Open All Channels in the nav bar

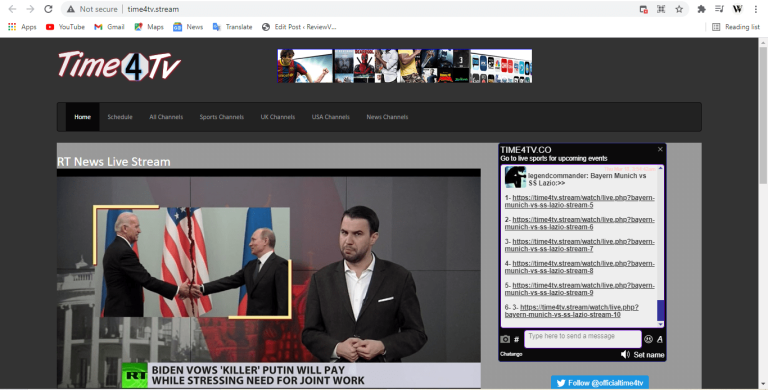(166, 117)
